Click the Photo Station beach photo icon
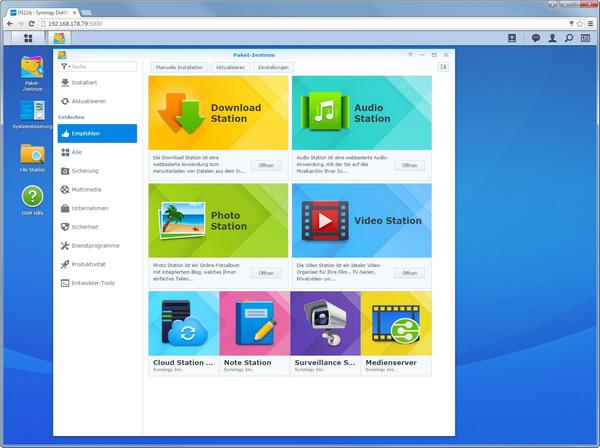 181,220
